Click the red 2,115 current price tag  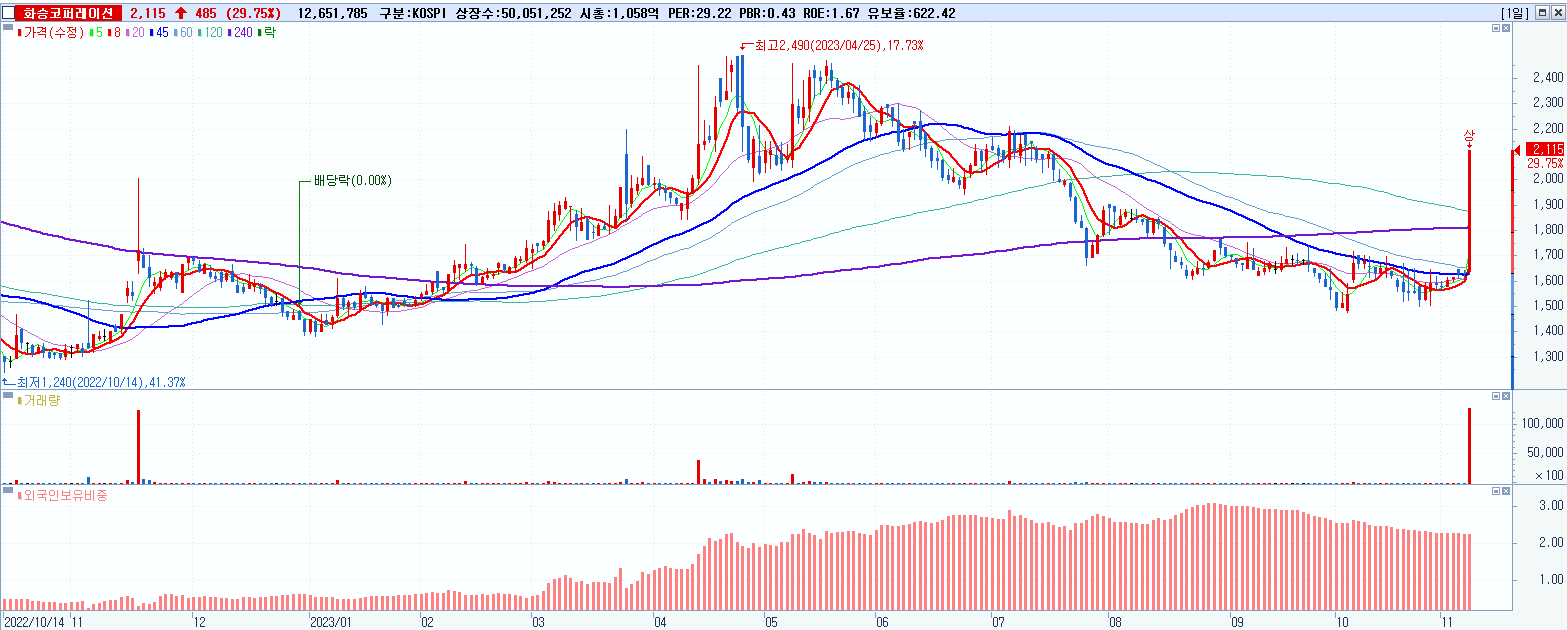click(1545, 149)
